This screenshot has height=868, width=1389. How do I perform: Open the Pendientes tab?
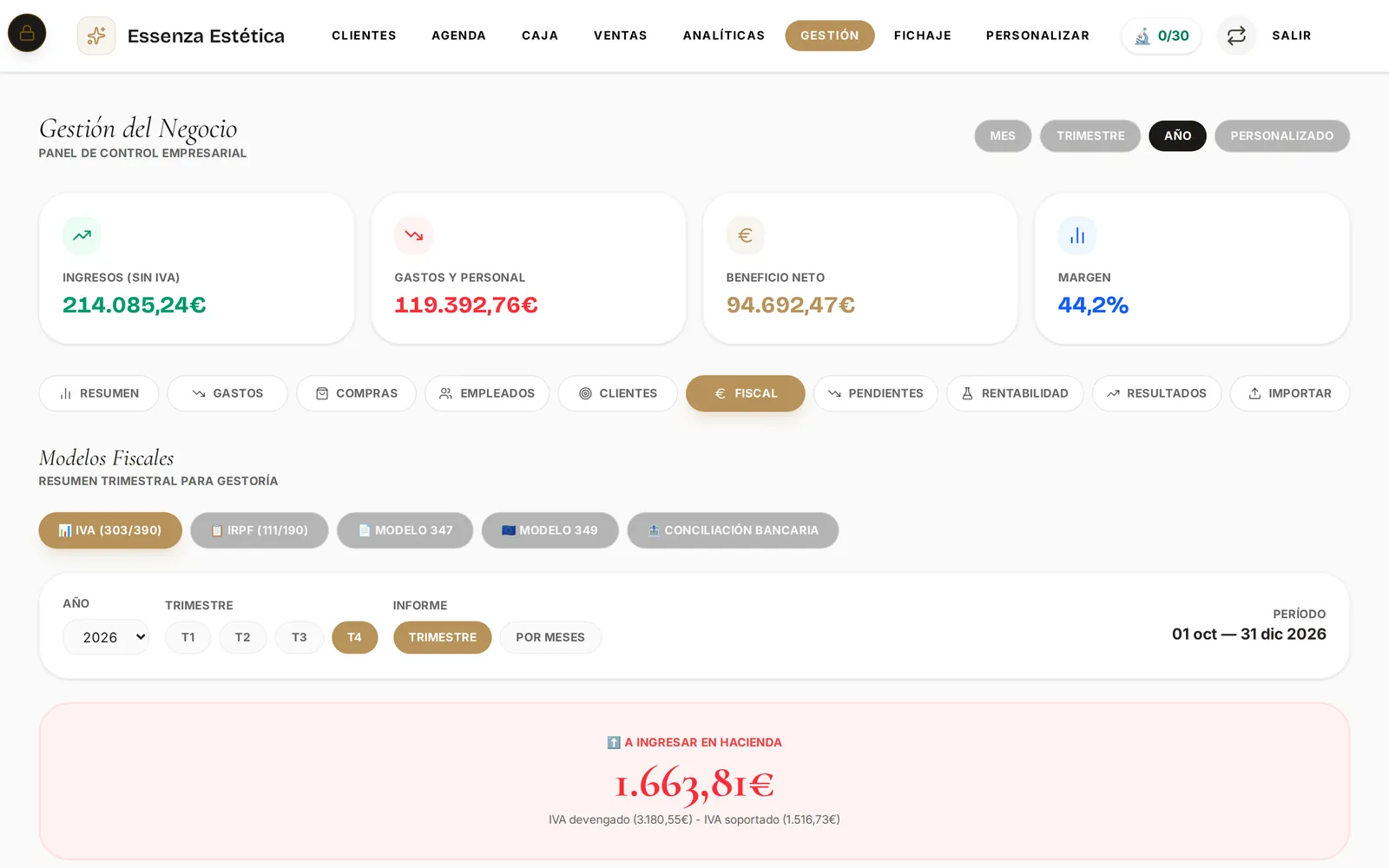pos(876,393)
